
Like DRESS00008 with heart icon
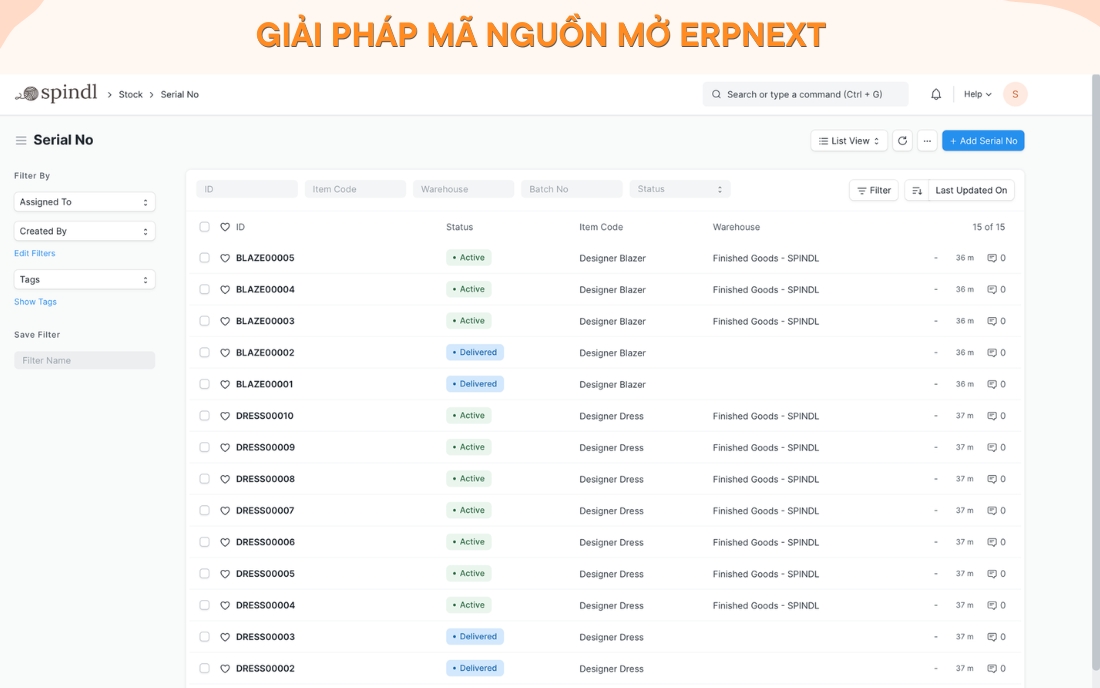pos(225,479)
